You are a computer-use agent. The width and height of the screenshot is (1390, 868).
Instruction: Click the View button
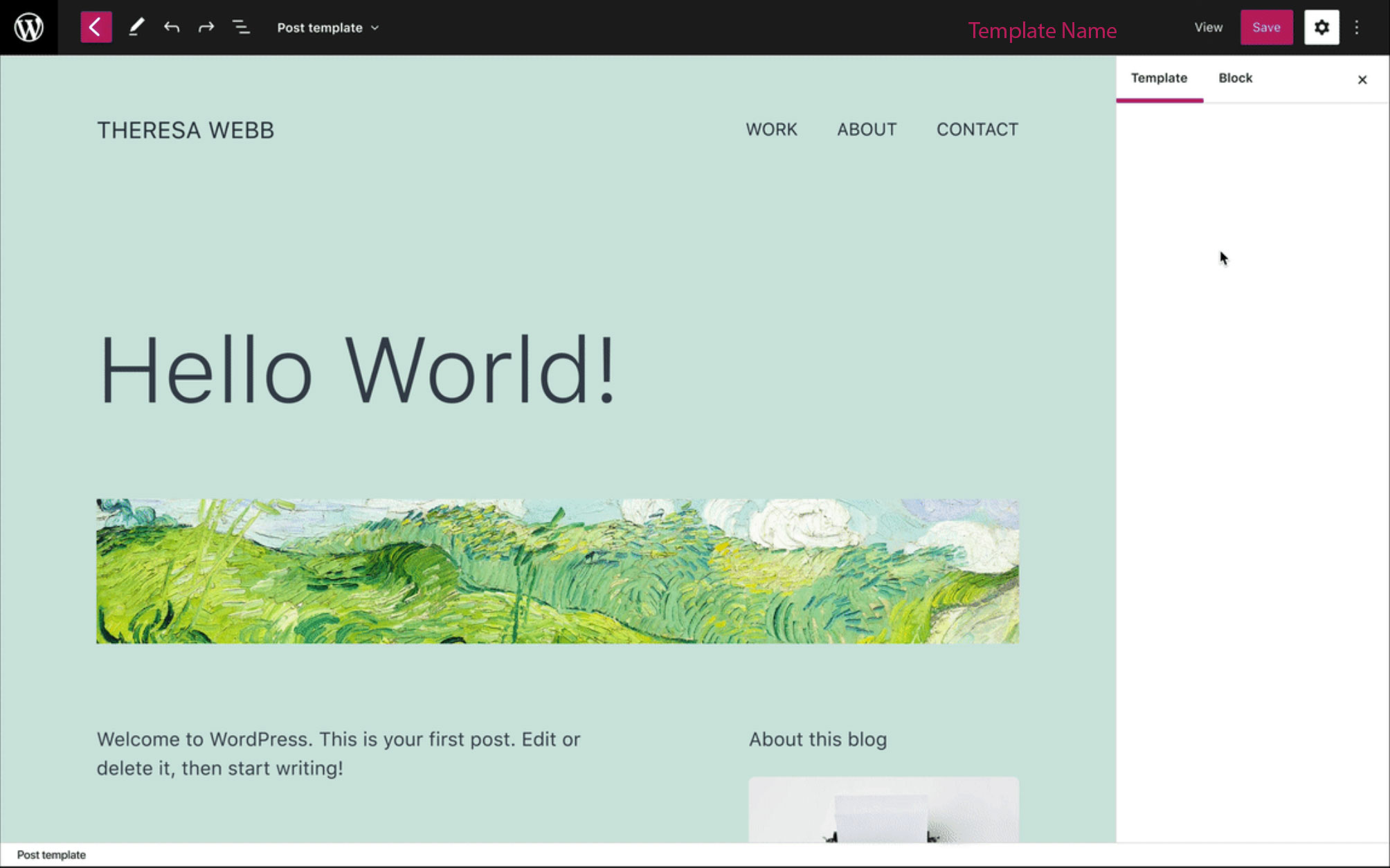[1209, 27]
